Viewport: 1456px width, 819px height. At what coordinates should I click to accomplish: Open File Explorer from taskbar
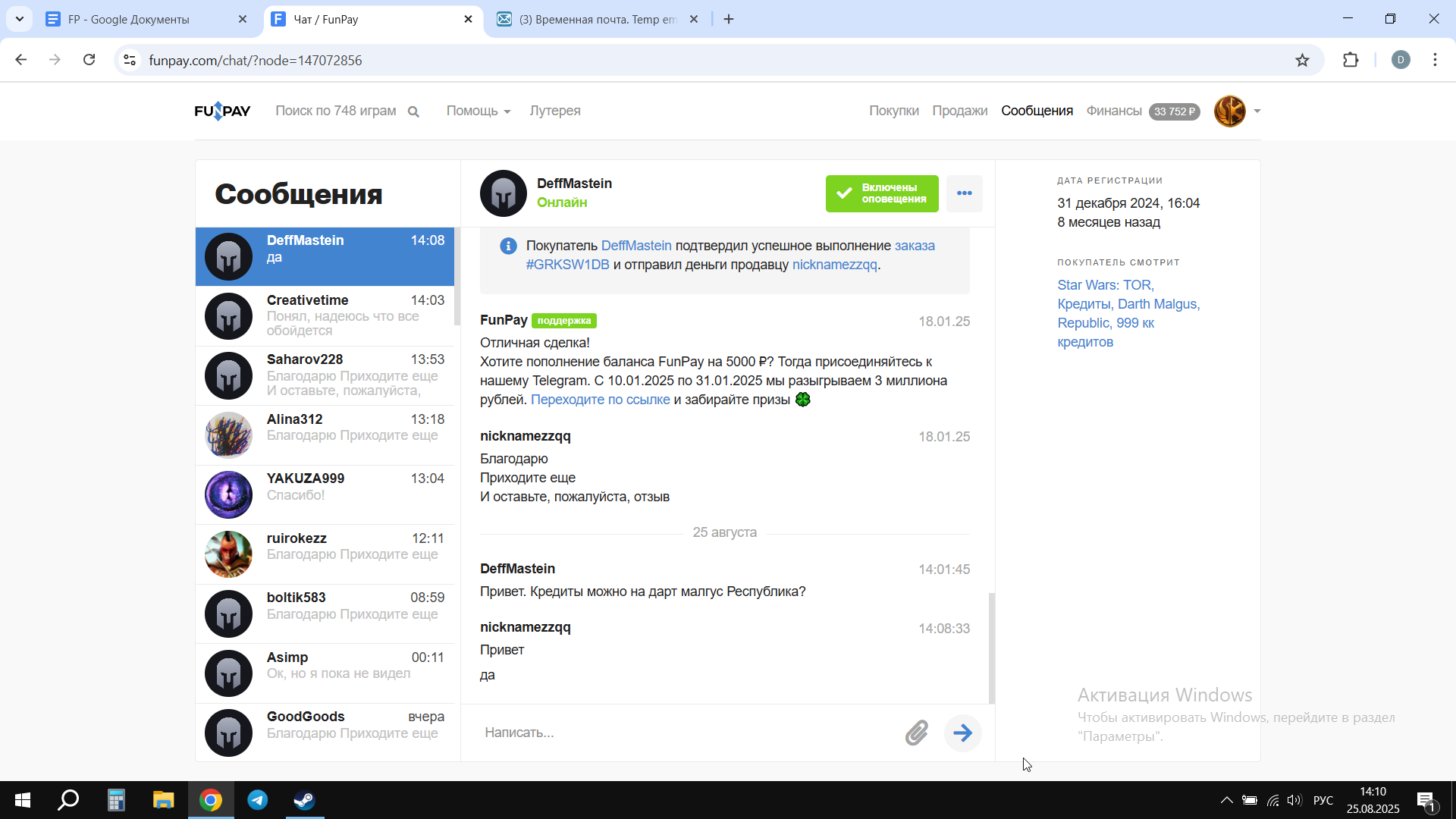pyautogui.click(x=163, y=800)
